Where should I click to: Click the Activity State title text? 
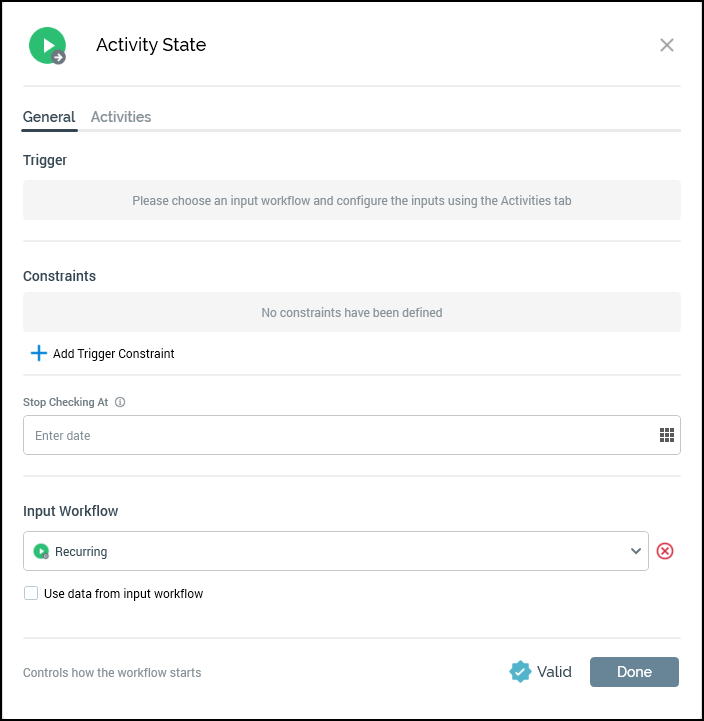coord(151,45)
